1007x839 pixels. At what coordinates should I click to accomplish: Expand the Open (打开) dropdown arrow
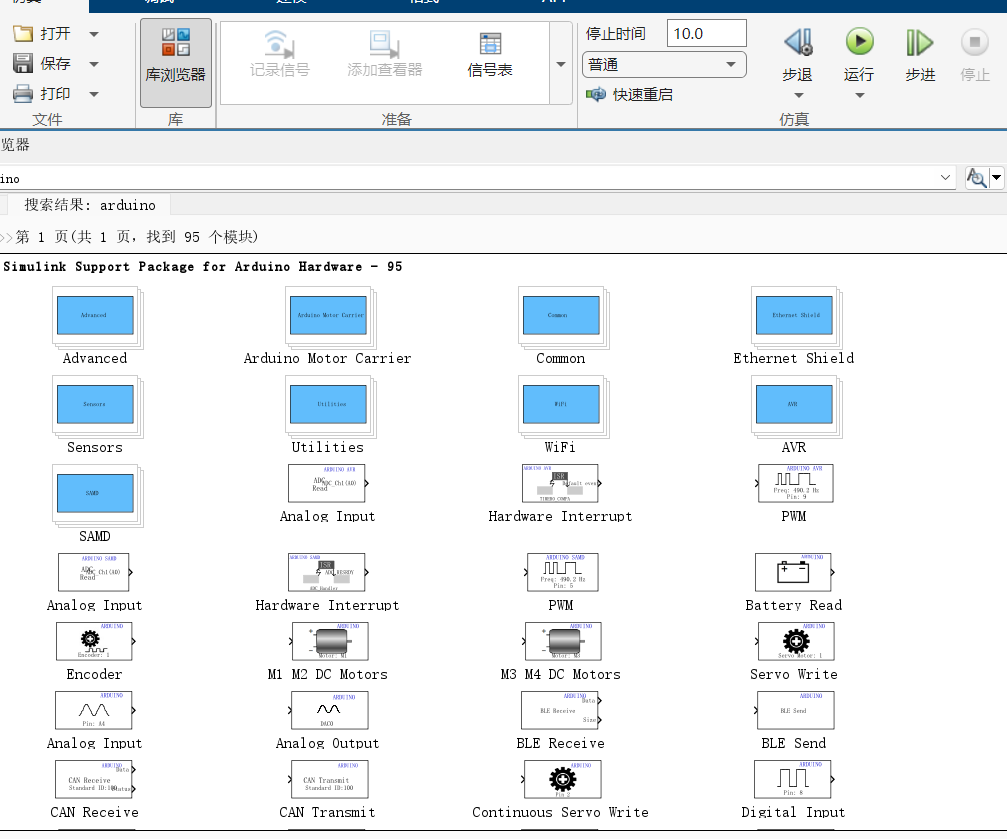tap(94, 34)
